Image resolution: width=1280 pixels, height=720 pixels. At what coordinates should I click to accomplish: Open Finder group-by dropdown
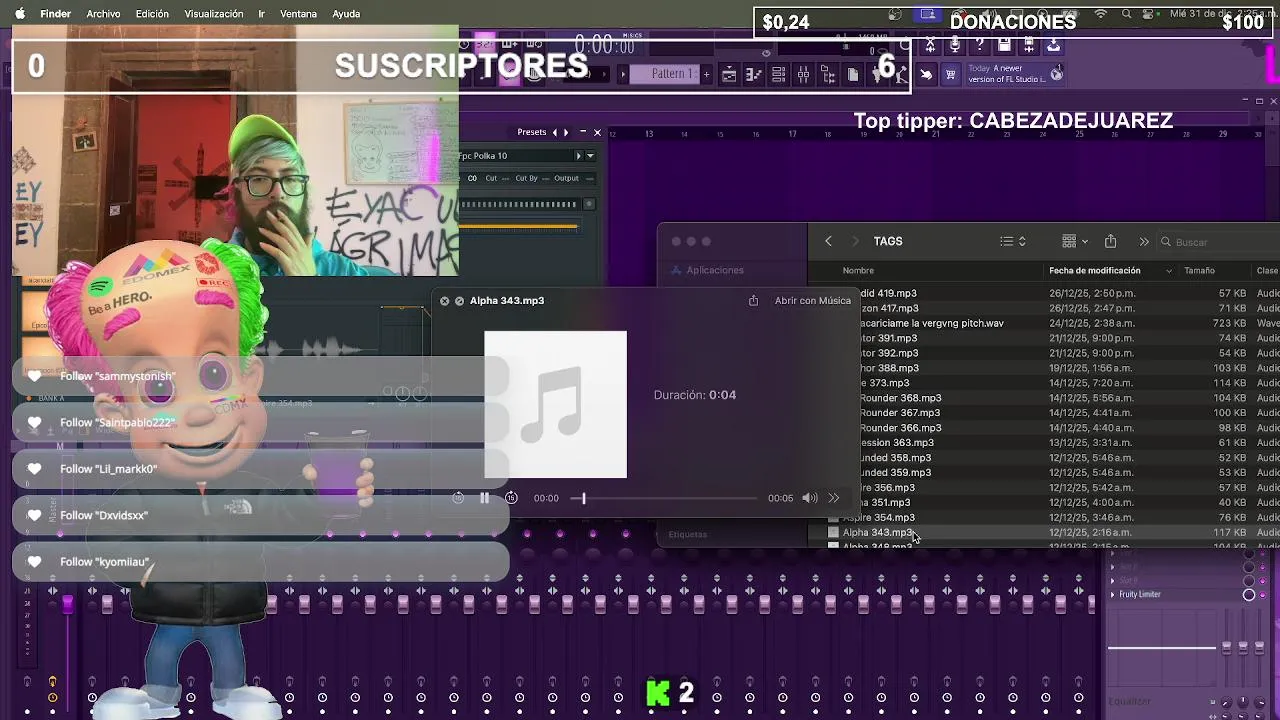pos(1075,241)
